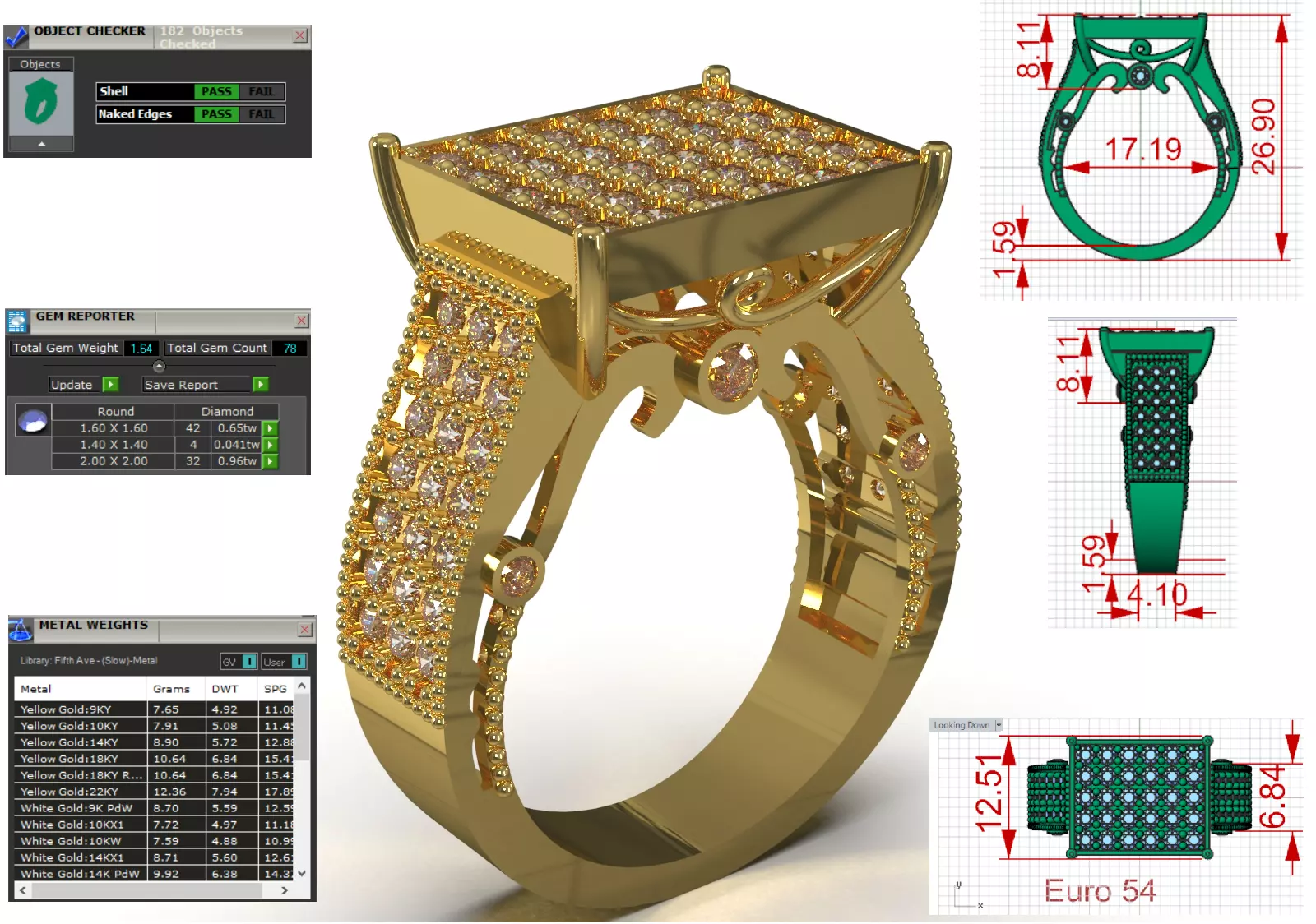The image size is (1316, 924).
Task: Select the round diamond gem icon
Action: tap(34, 421)
